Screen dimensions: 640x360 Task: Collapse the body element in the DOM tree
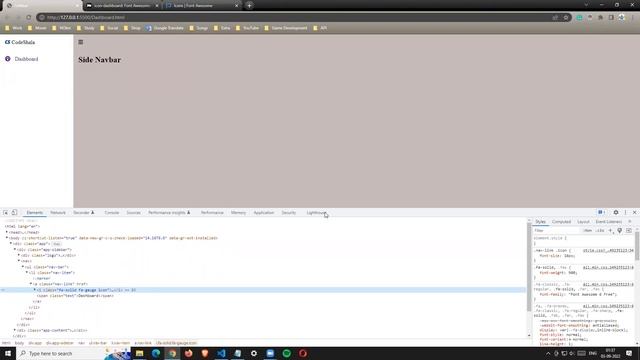coord(7,238)
